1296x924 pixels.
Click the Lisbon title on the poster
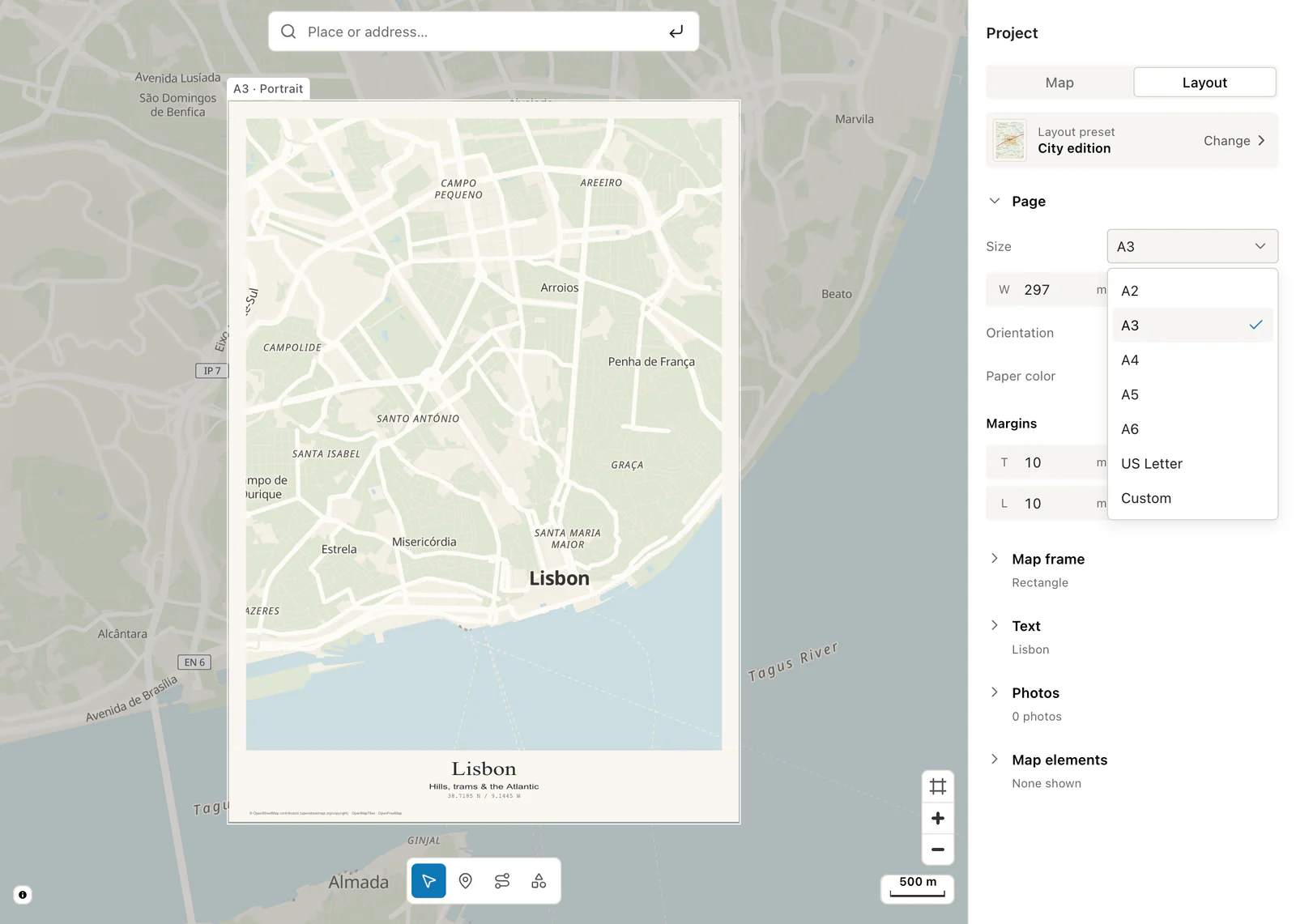tap(484, 769)
